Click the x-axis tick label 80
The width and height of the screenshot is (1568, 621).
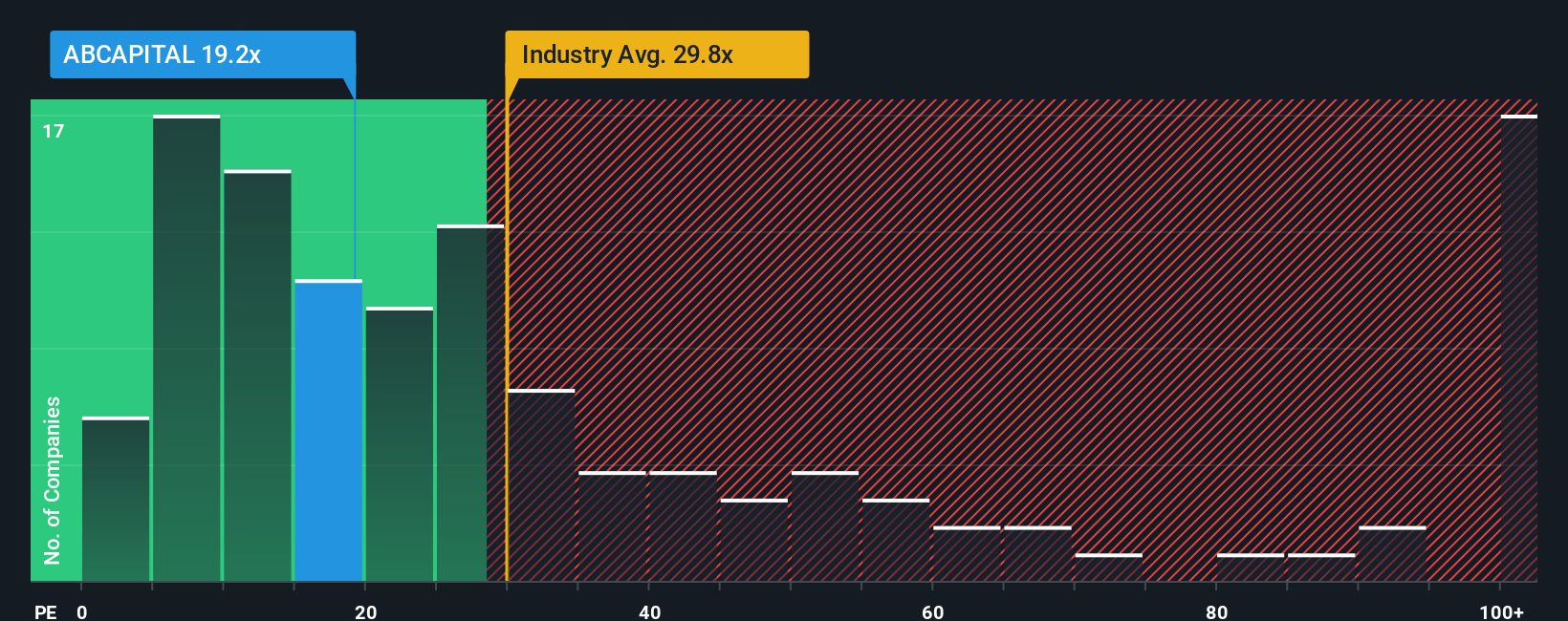point(1216,611)
